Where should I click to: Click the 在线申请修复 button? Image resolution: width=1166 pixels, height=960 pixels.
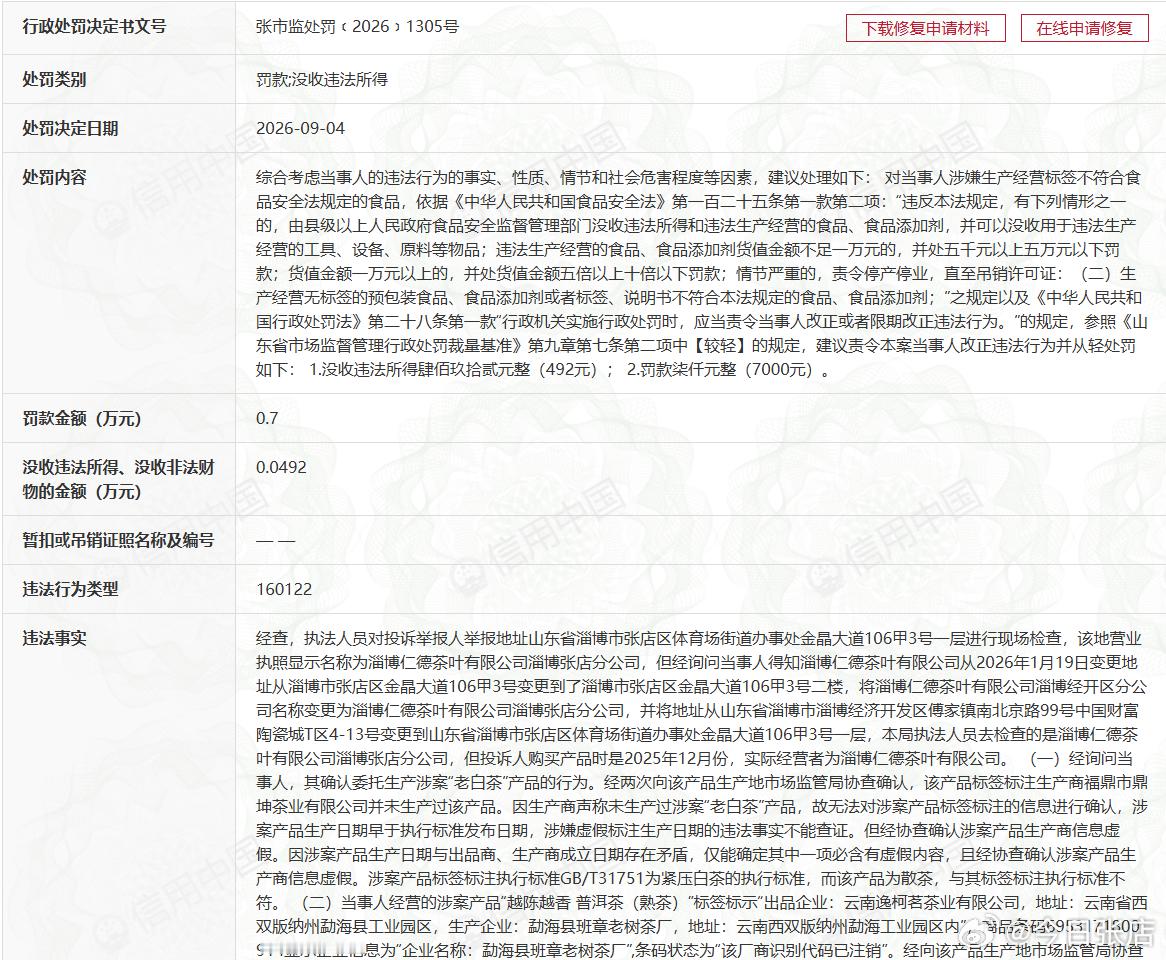[x=1084, y=28]
